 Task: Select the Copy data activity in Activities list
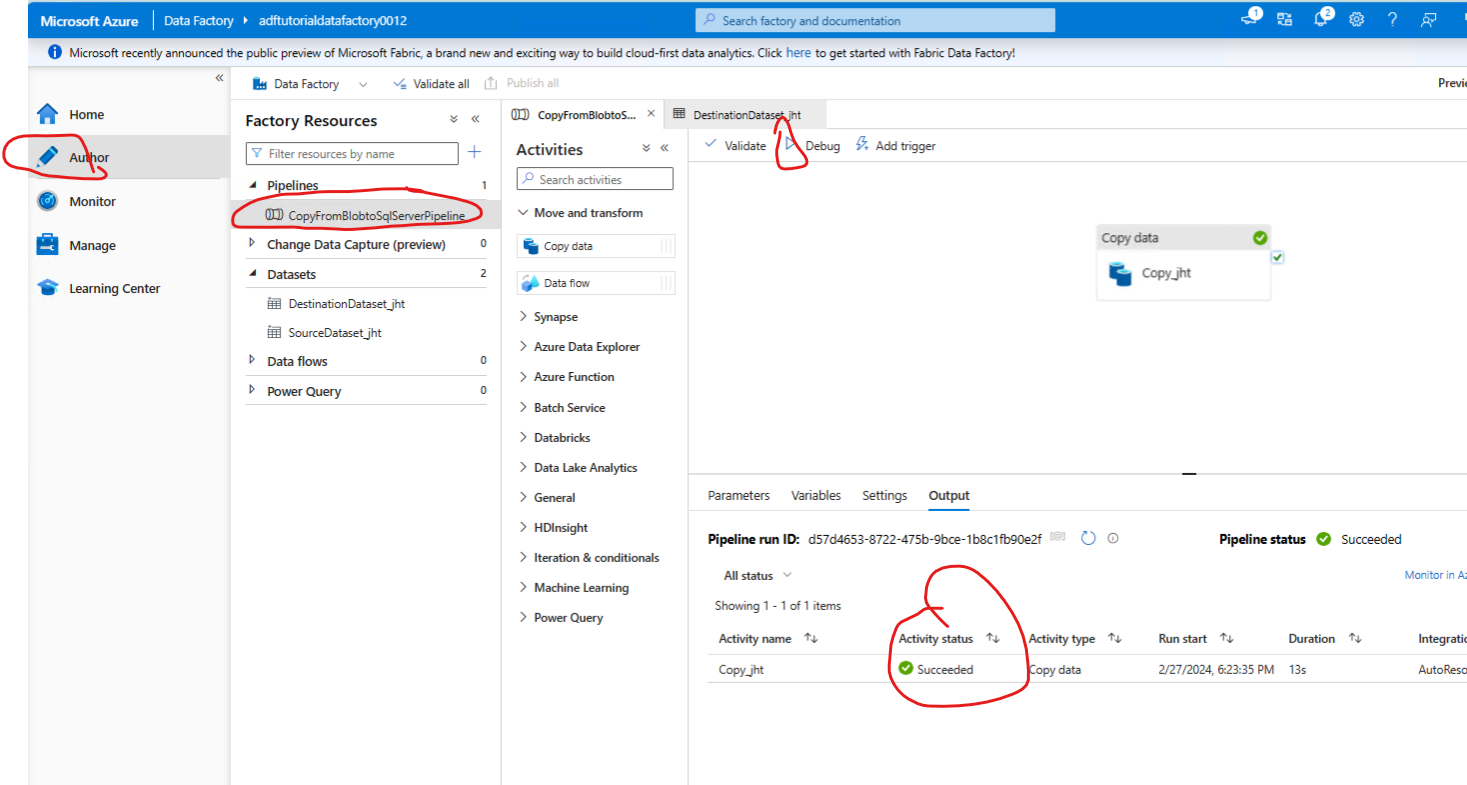[596, 246]
